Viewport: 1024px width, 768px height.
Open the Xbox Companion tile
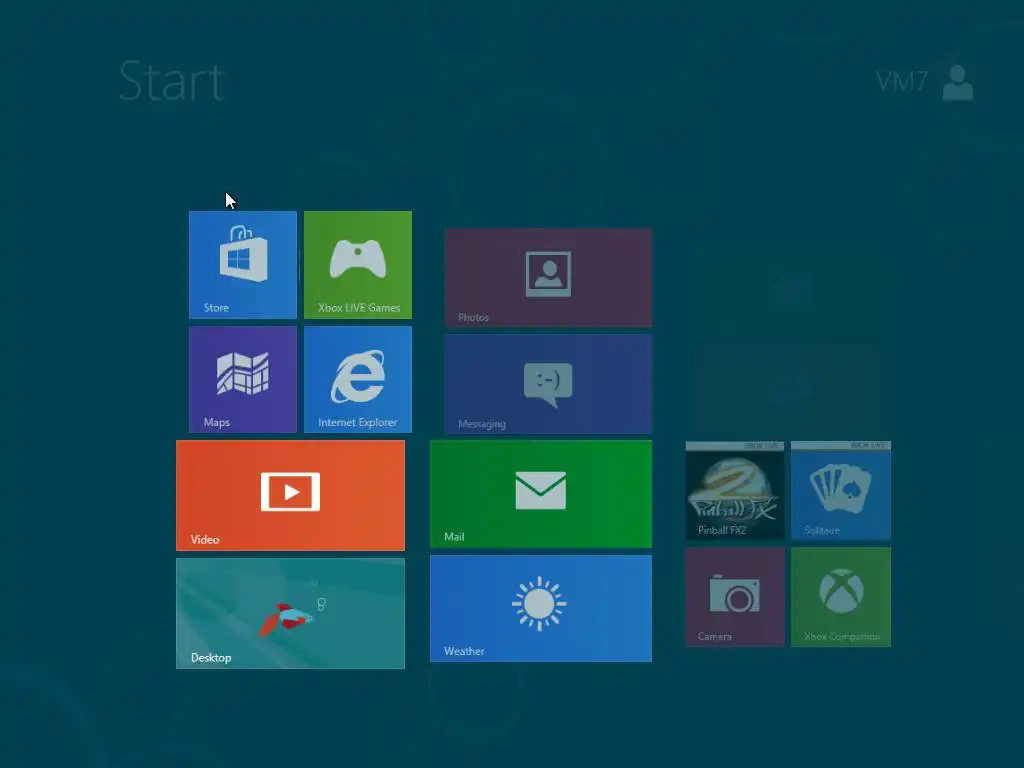coord(841,597)
